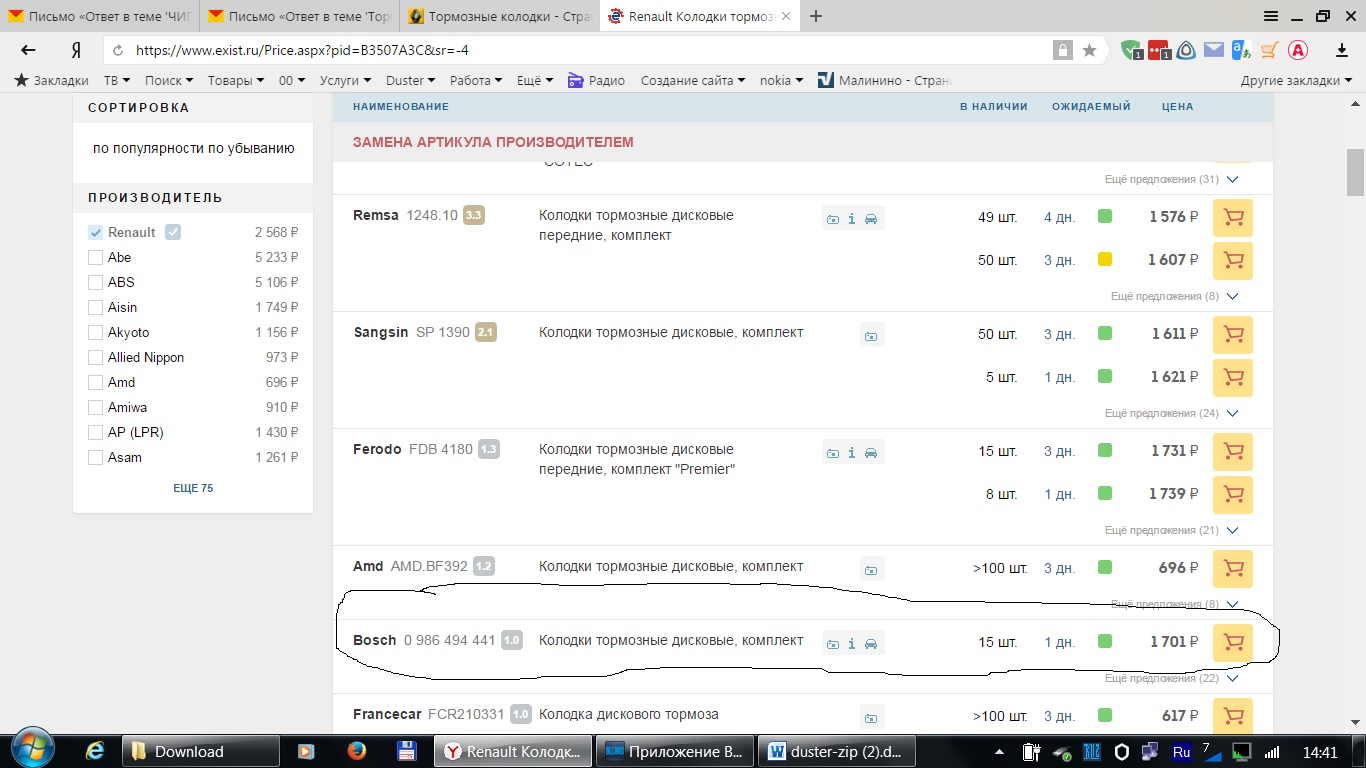Check the AP (LPR) manufacturer filter
The width and height of the screenshot is (1366, 768).
click(x=96, y=432)
